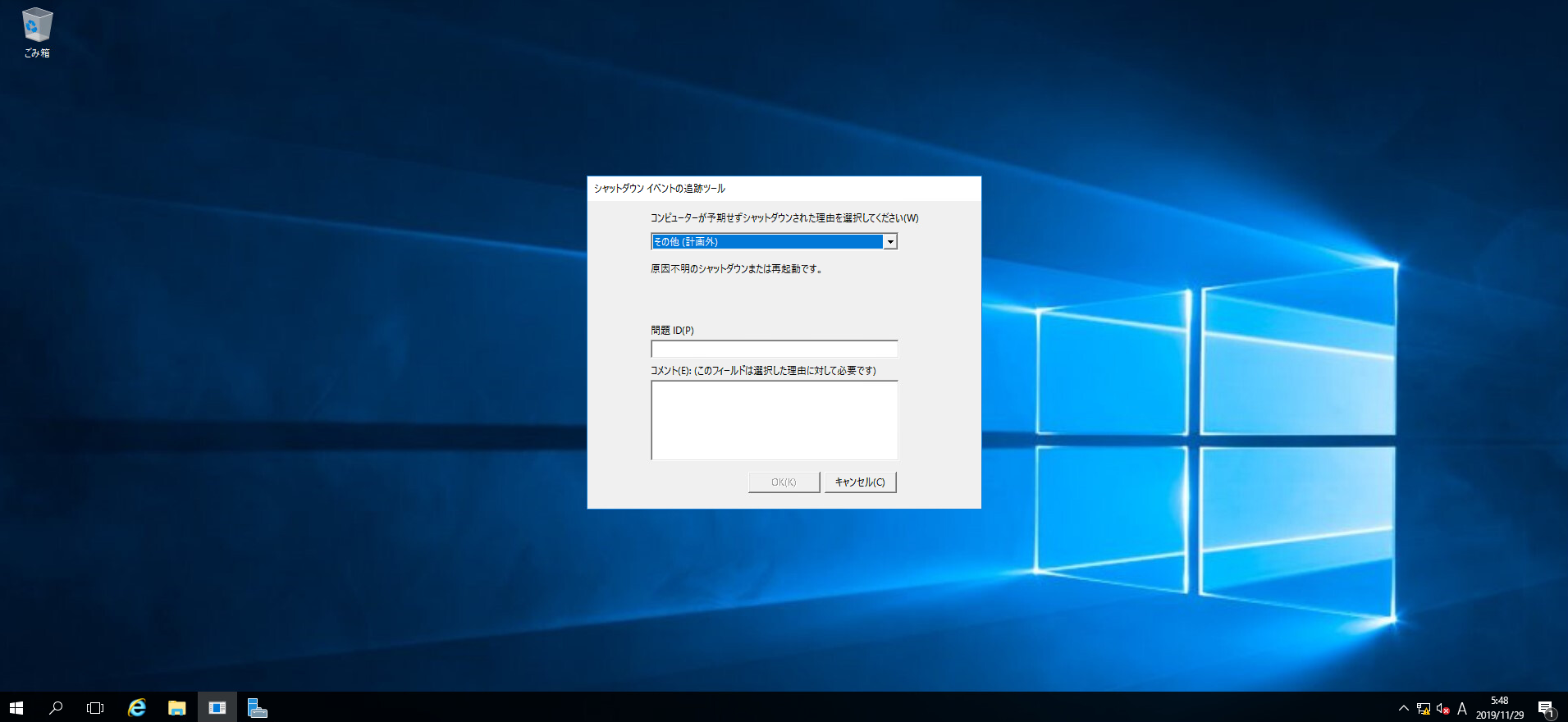
Task: Click the taskbar search magnifier
Action: pos(56,707)
